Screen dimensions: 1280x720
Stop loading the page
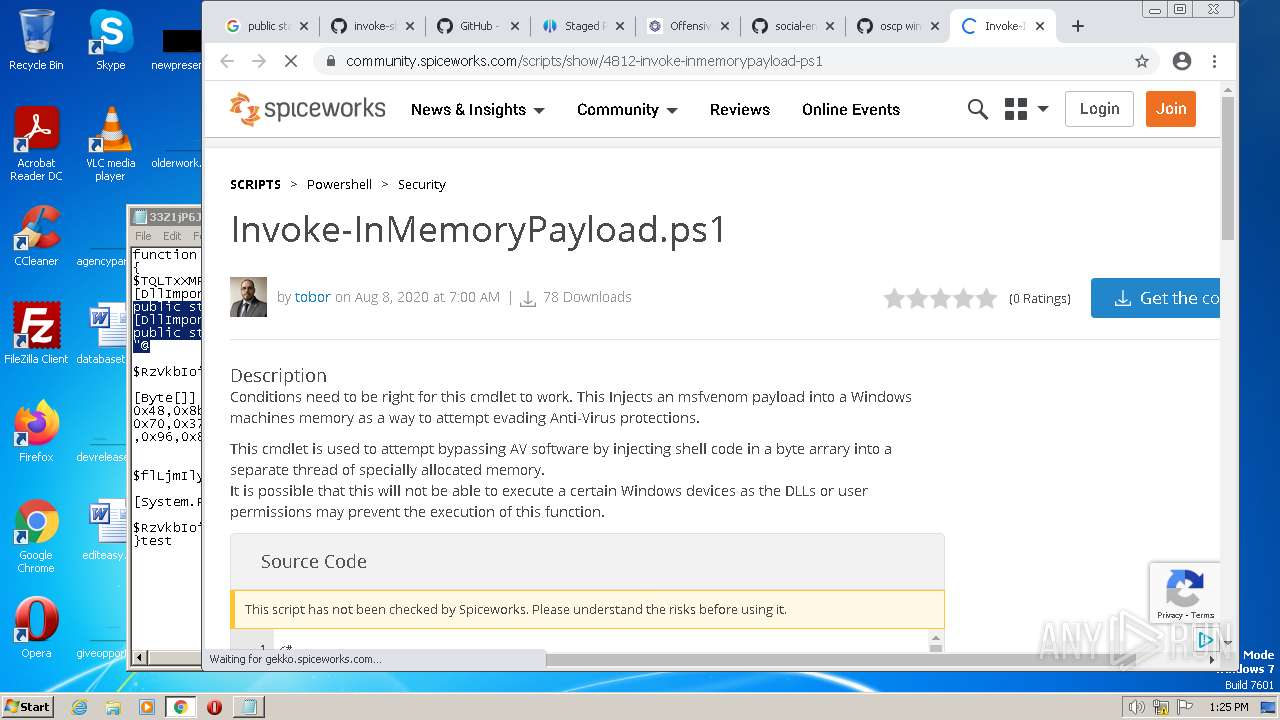(290, 61)
